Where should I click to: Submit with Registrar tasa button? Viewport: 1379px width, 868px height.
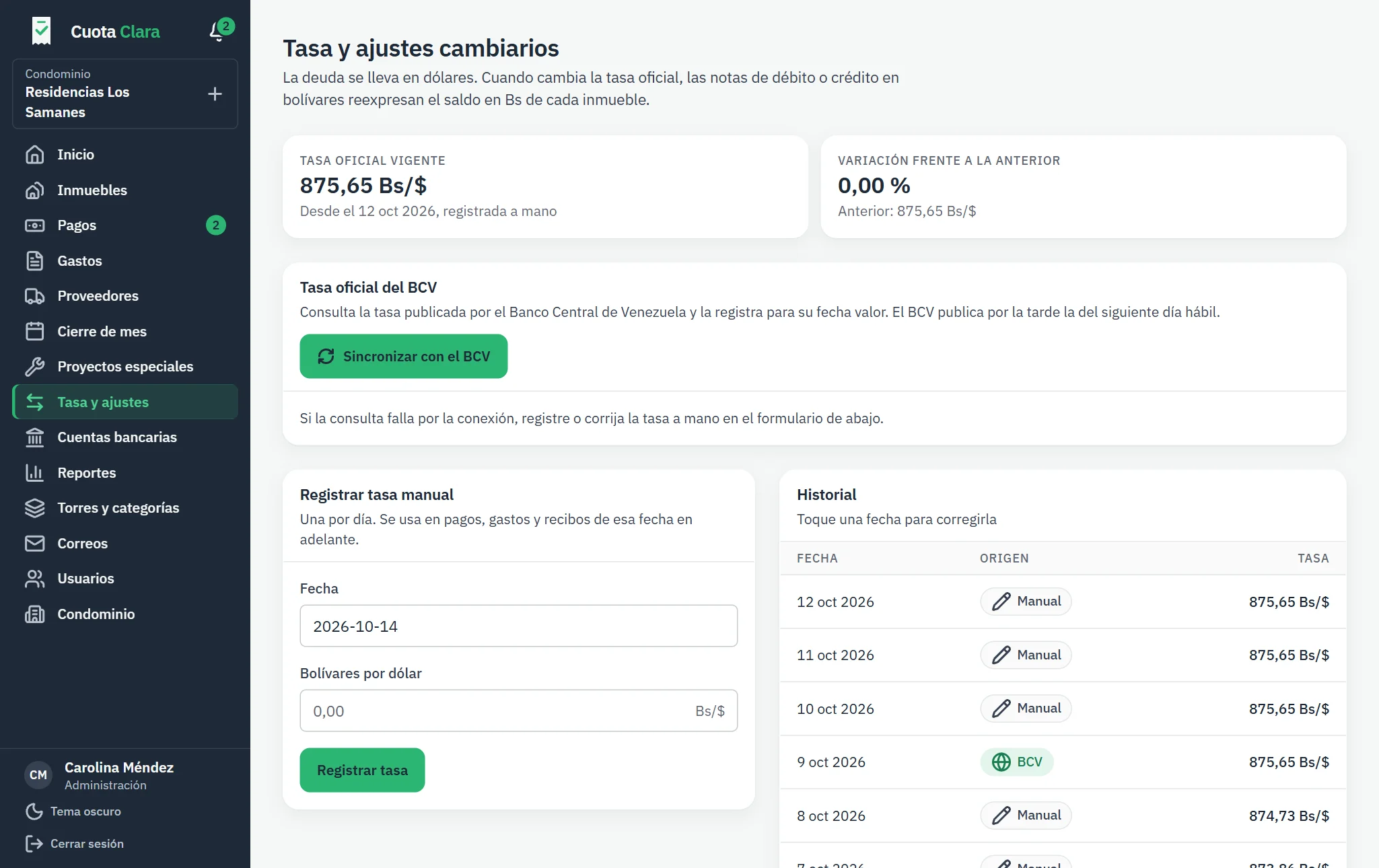tap(362, 770)
